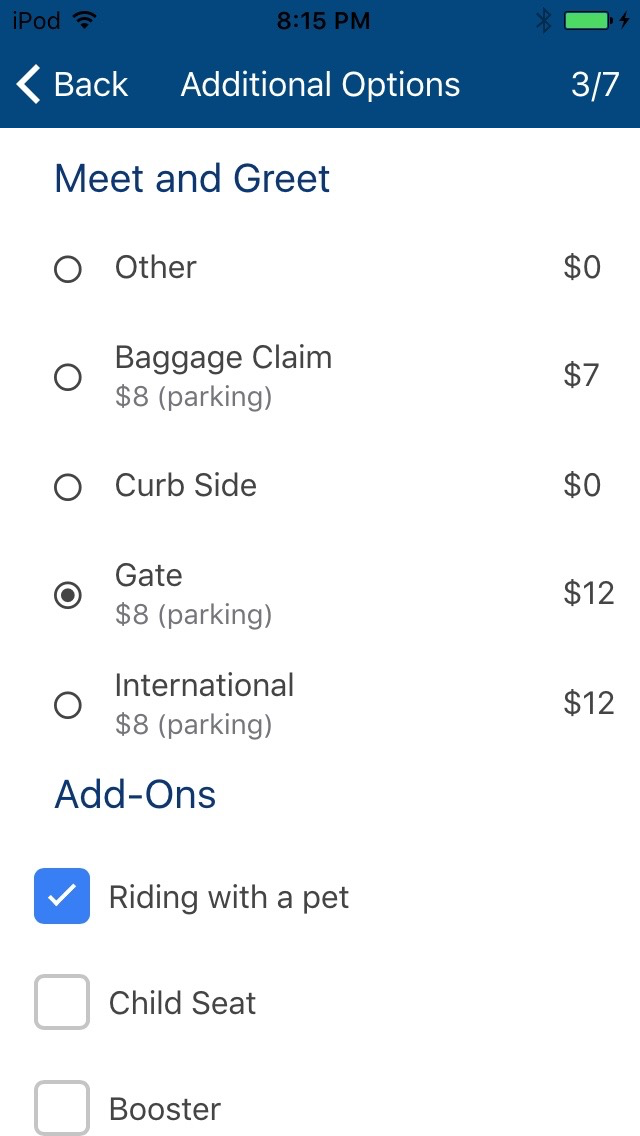
Task: Select the Baggage Claim radio button
Action: coord(68,377)
